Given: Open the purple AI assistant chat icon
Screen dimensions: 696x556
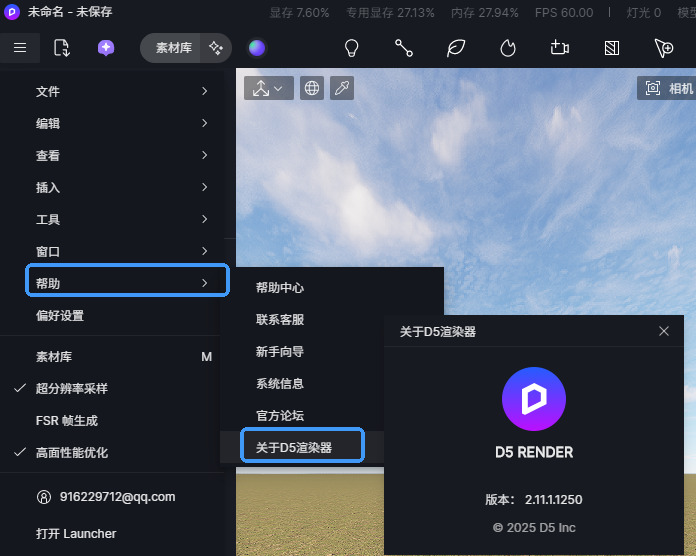Looking at the screenshot, I should tap(106, 48).
